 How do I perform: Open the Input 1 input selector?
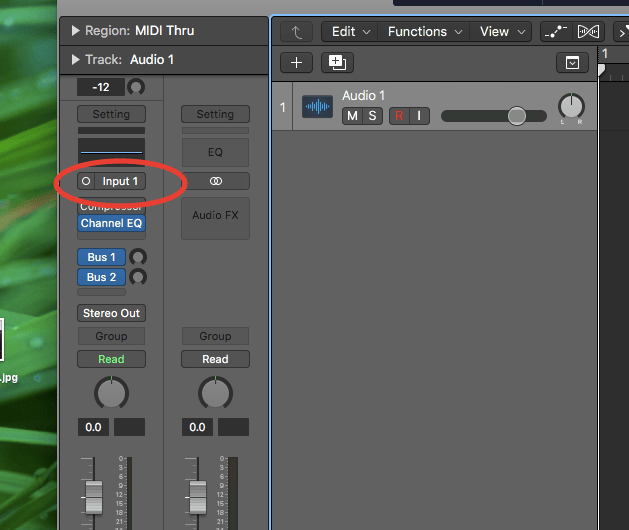coord(120,181)
